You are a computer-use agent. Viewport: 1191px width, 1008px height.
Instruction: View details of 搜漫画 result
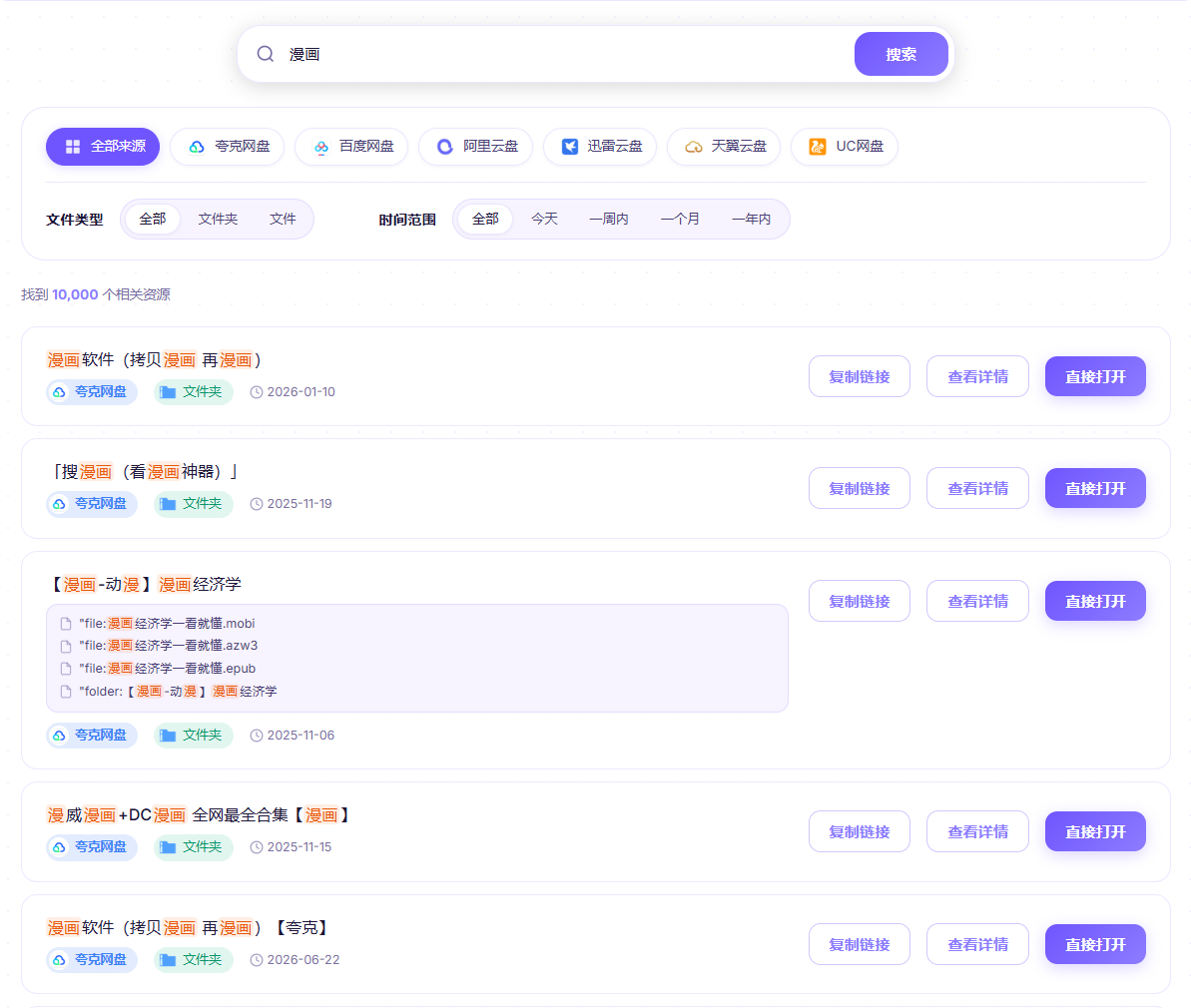[977, 488]
